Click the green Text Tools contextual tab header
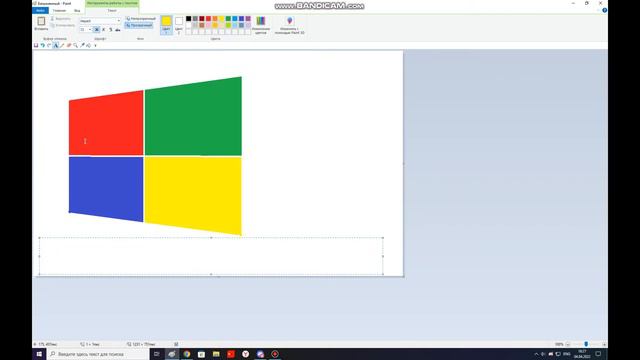The image size is (640, 360). (x=112, y=3)
